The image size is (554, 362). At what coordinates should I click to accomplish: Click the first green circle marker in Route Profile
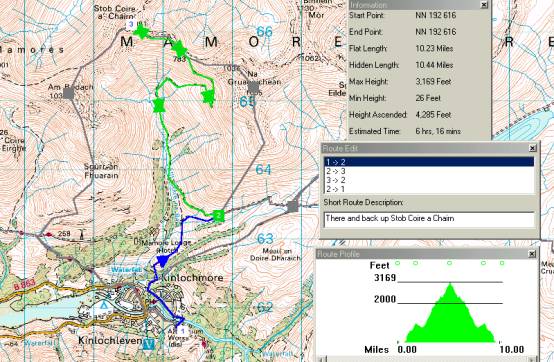click(x=398, y=263)
